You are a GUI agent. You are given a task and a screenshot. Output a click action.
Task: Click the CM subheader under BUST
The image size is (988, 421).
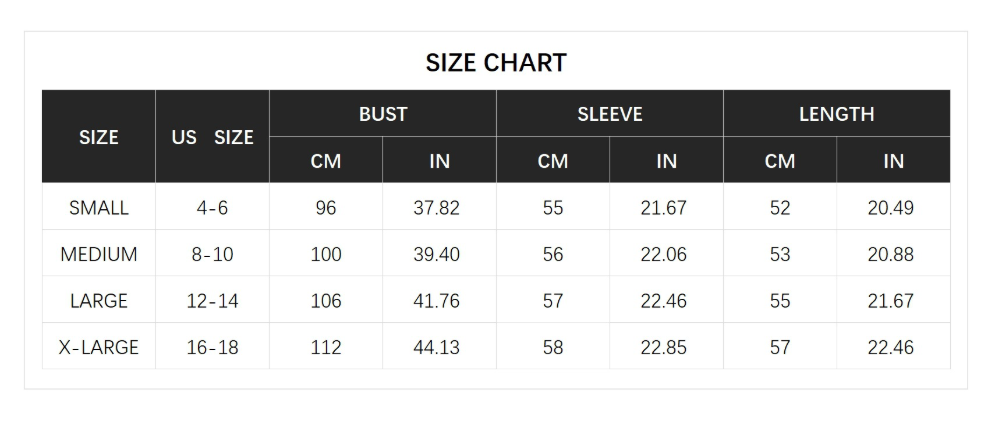point(326,161)
